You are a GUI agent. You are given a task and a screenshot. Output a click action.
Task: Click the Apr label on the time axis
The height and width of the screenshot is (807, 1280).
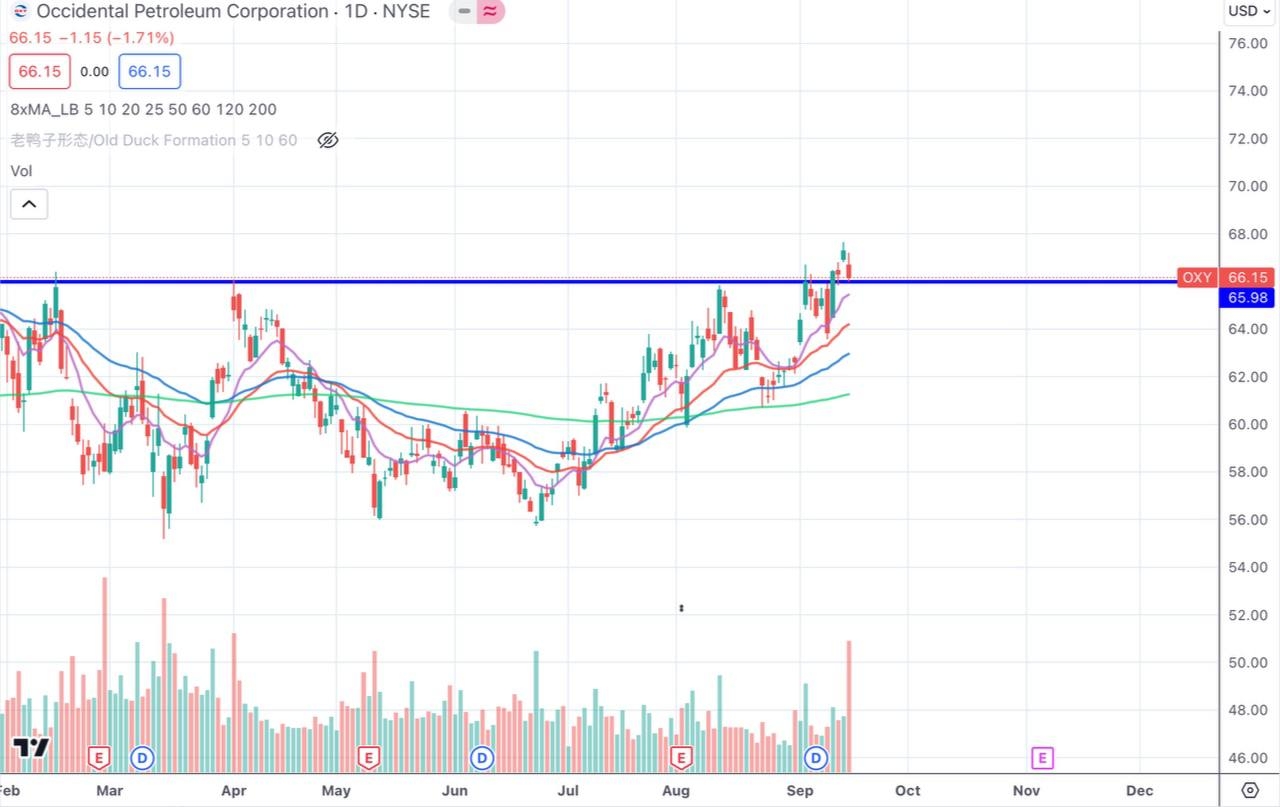pos(234,790)
